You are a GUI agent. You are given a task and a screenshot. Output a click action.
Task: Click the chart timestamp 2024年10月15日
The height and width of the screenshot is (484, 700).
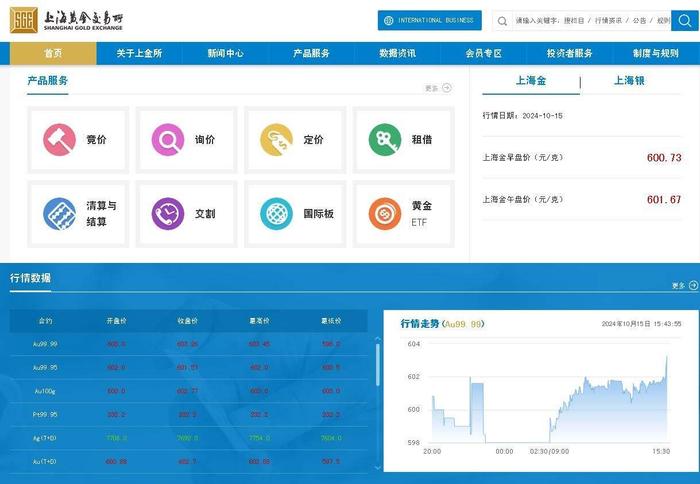(x=642, y=324)
